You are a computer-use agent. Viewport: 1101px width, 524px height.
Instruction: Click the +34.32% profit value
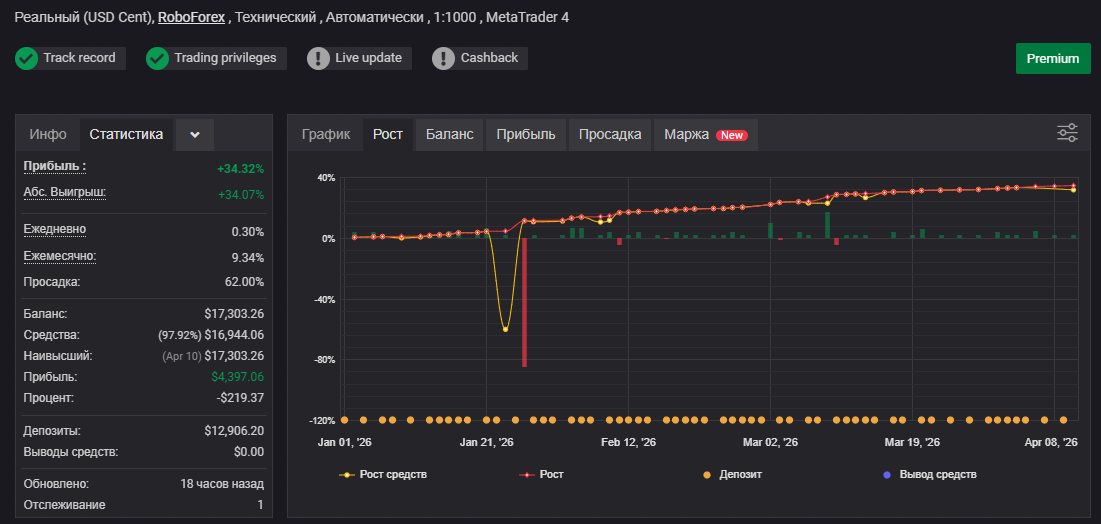240,169
